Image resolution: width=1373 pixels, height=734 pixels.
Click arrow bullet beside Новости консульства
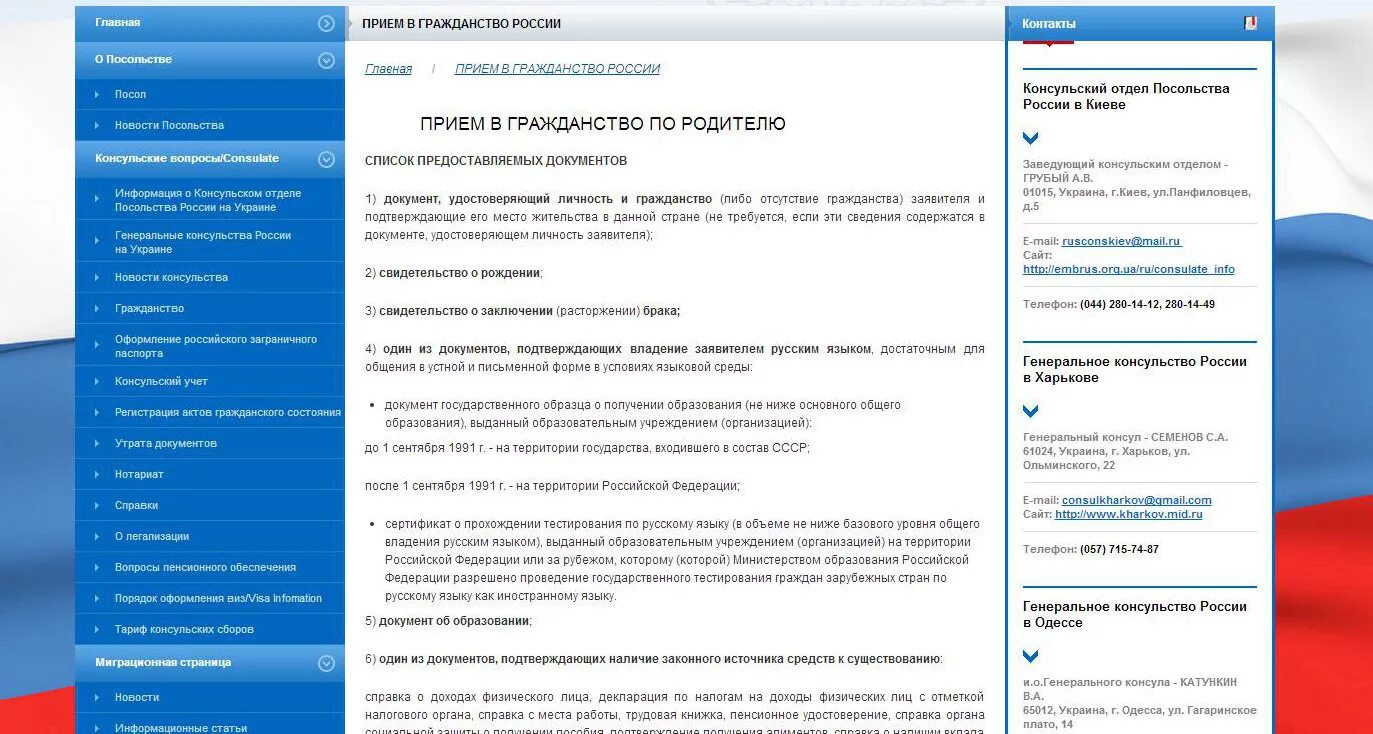click(97, 277)
